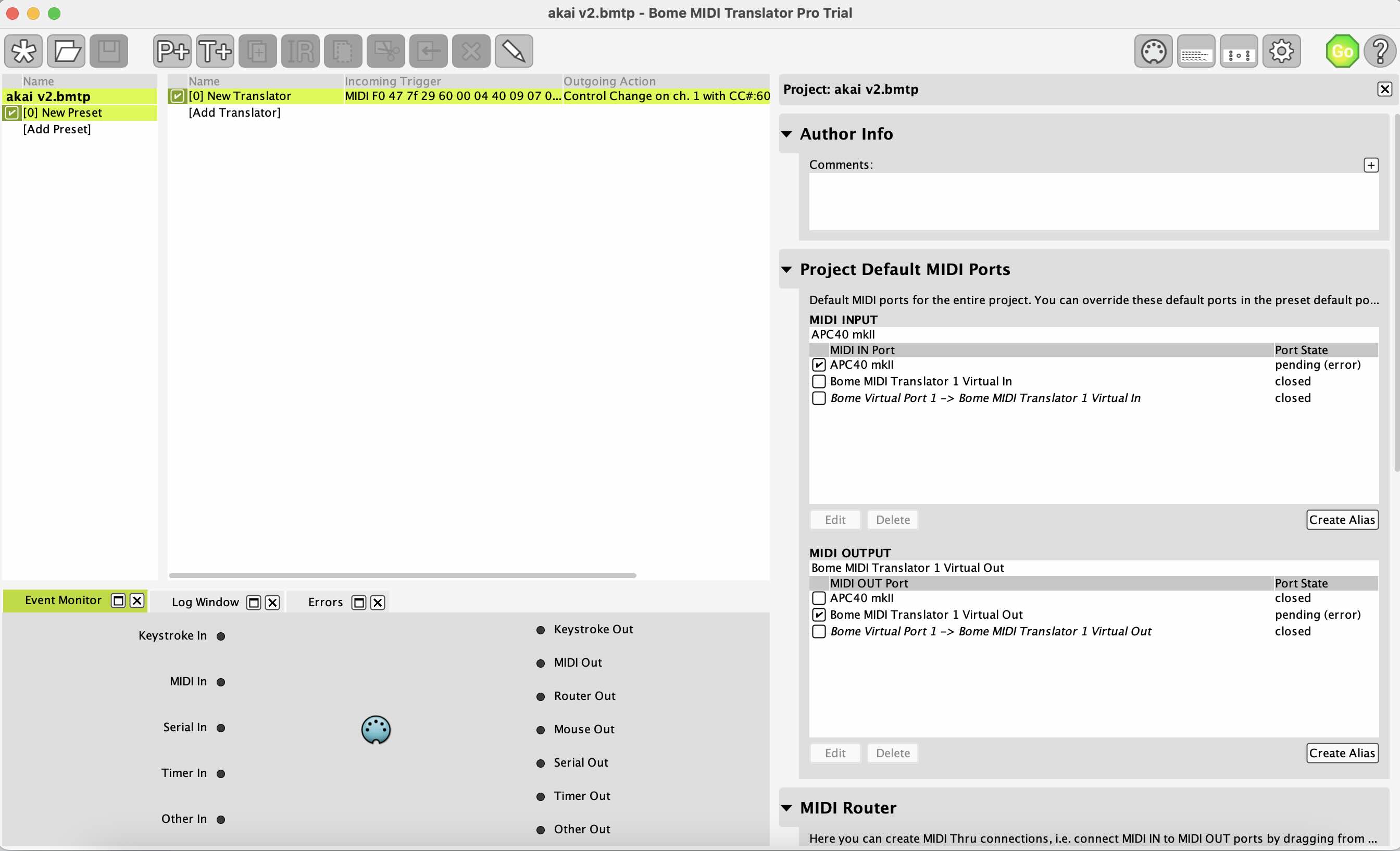Click the MIDI connector icon in Event Monitor
1400x851 pixels.
coord(376,730)
